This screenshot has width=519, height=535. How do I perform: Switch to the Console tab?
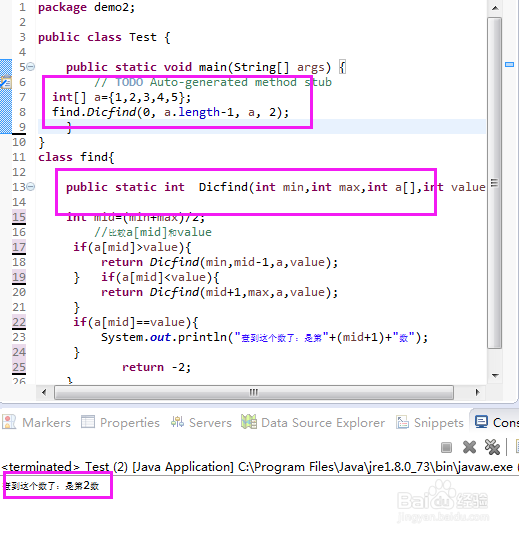pos(496,423)
